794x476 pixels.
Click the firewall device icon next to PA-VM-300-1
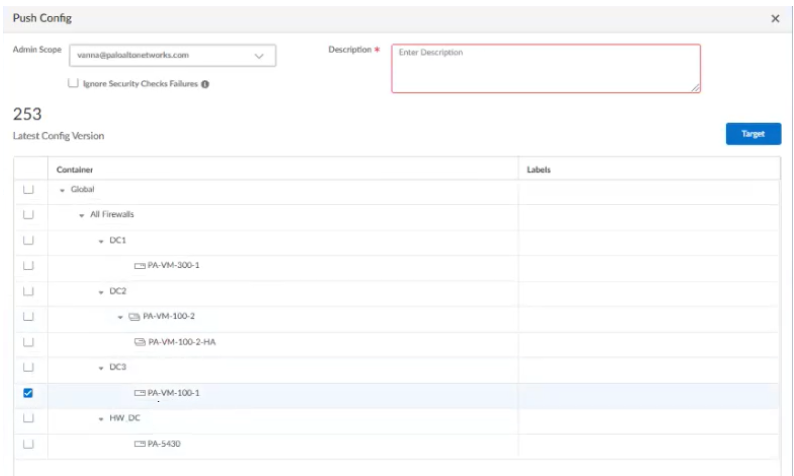(140, 265)
